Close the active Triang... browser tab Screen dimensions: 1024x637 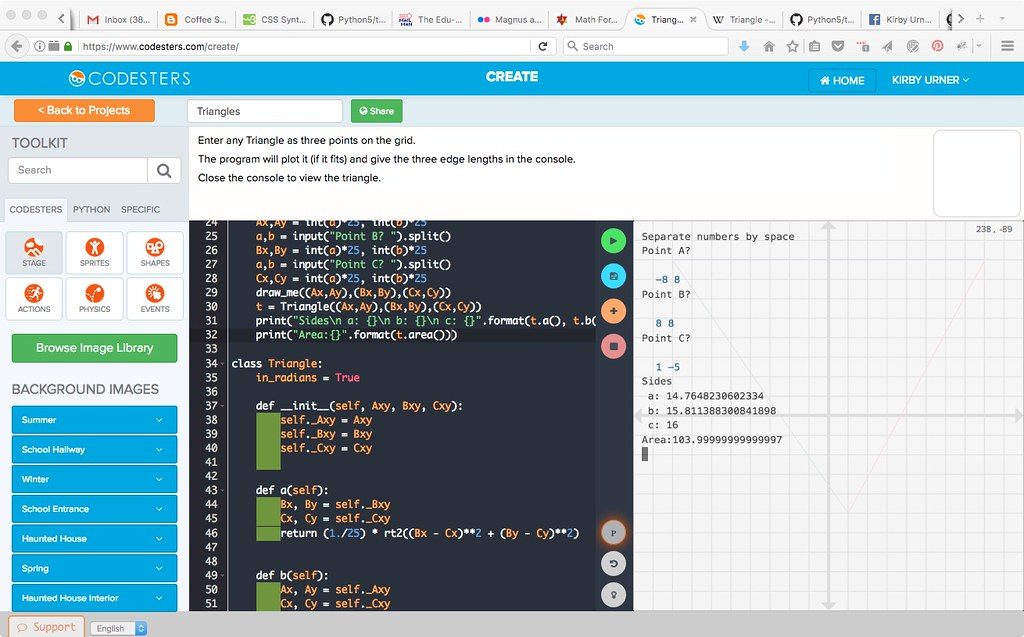click(694, 20)
